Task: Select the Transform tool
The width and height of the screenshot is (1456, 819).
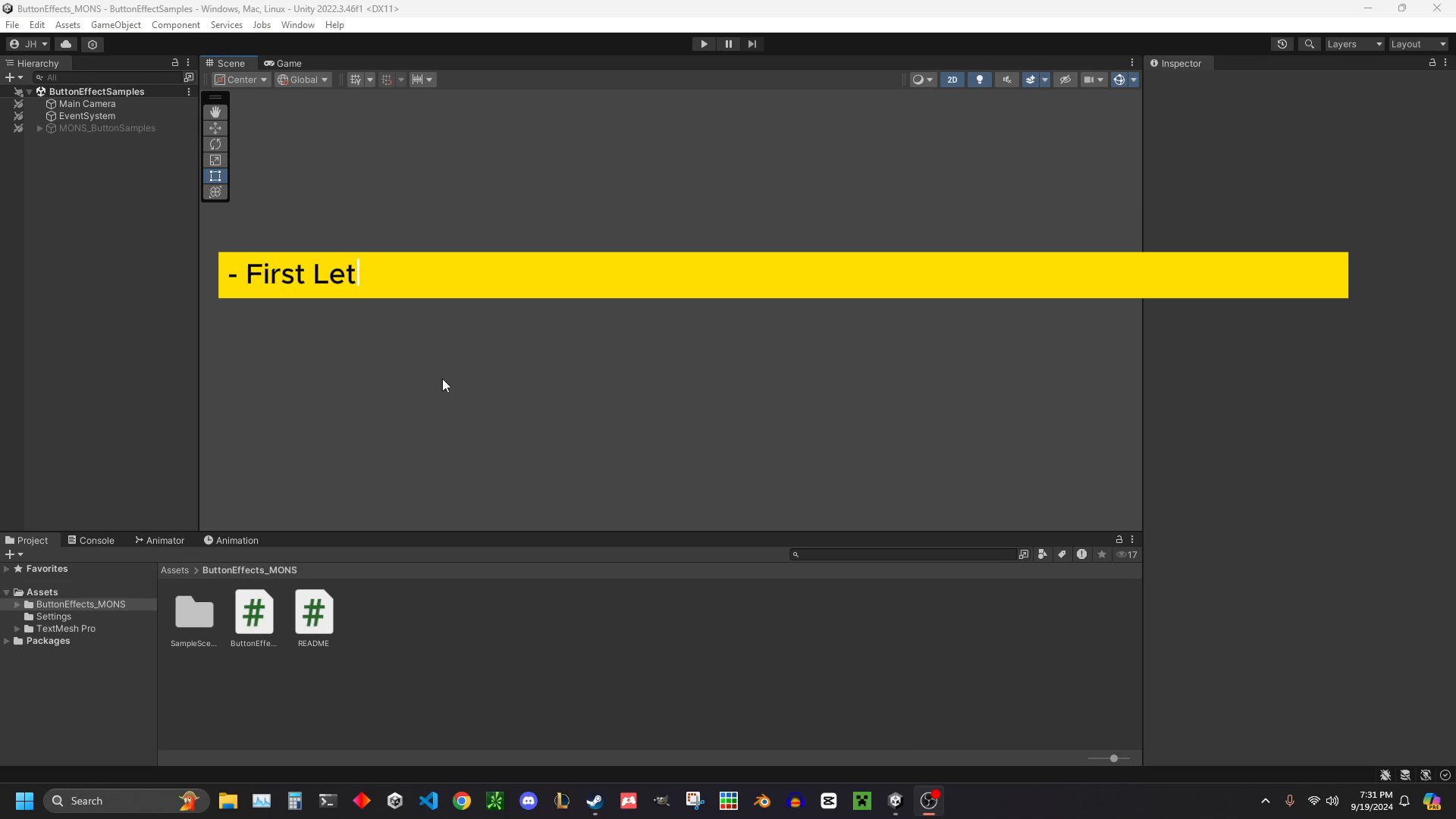Action: point(215,192)
